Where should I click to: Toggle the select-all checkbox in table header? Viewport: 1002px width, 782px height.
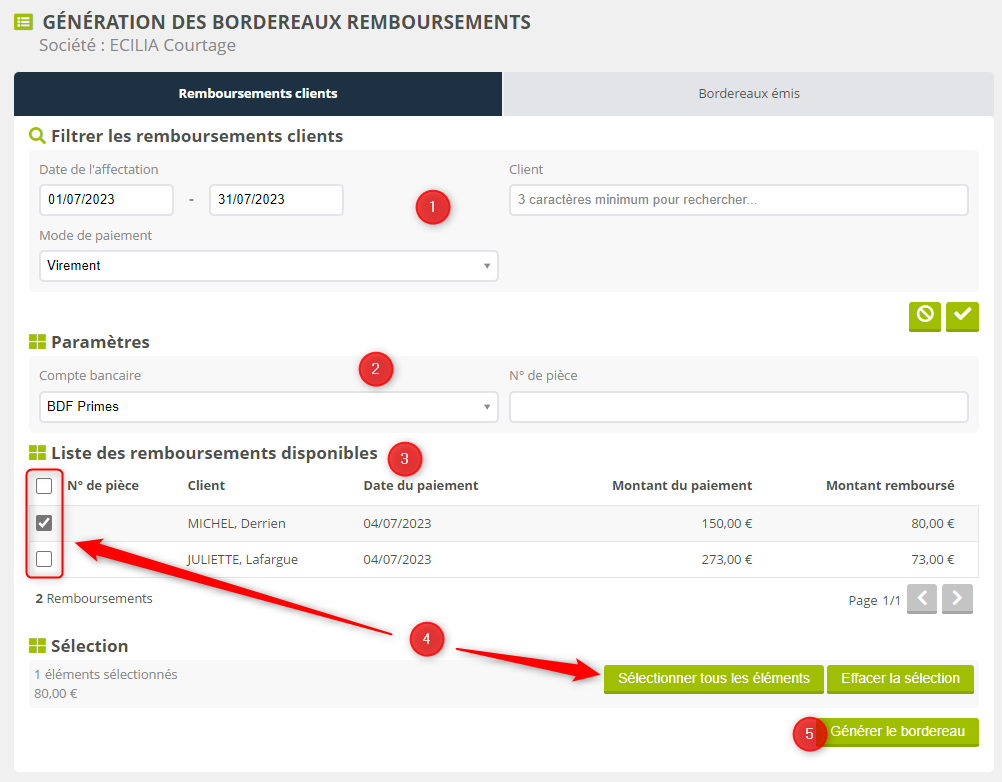44,486
